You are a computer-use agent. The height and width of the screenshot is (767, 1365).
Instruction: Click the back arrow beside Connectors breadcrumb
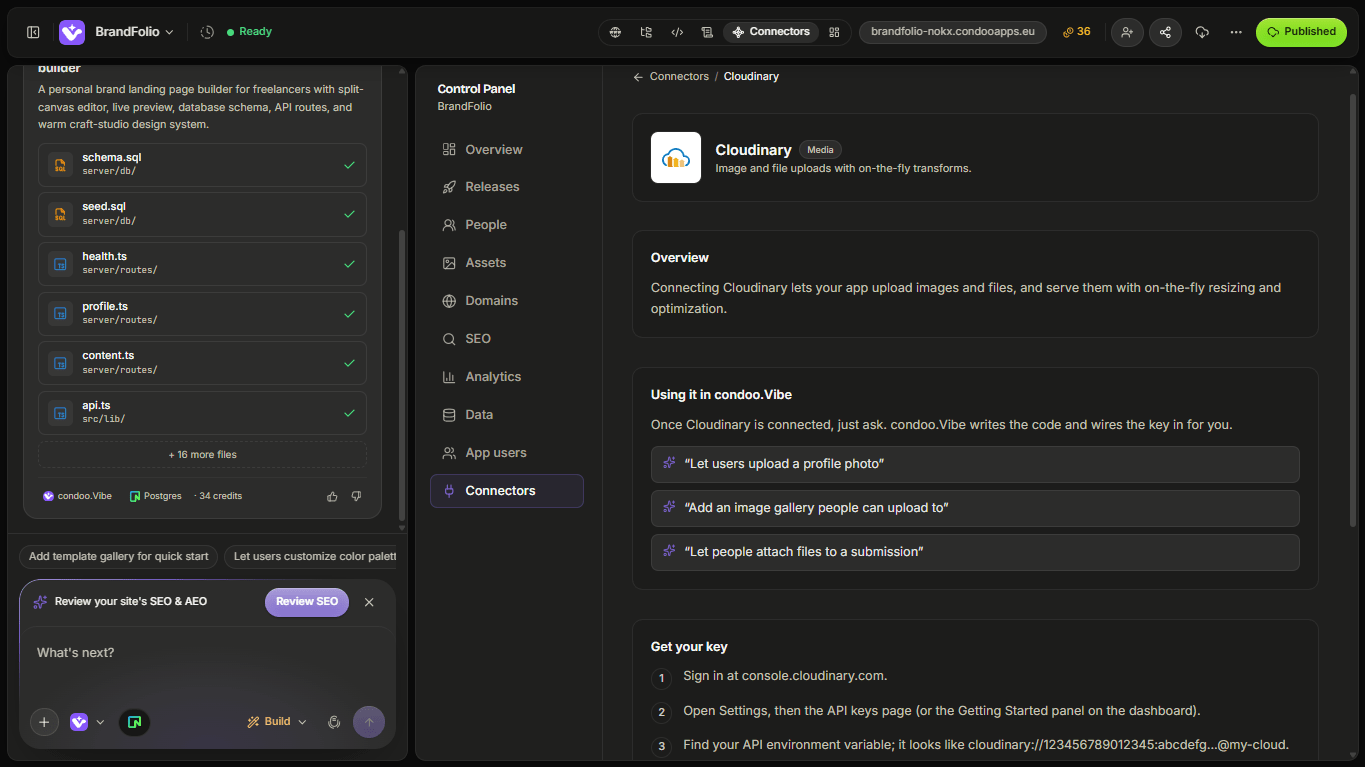pos(638,77)
